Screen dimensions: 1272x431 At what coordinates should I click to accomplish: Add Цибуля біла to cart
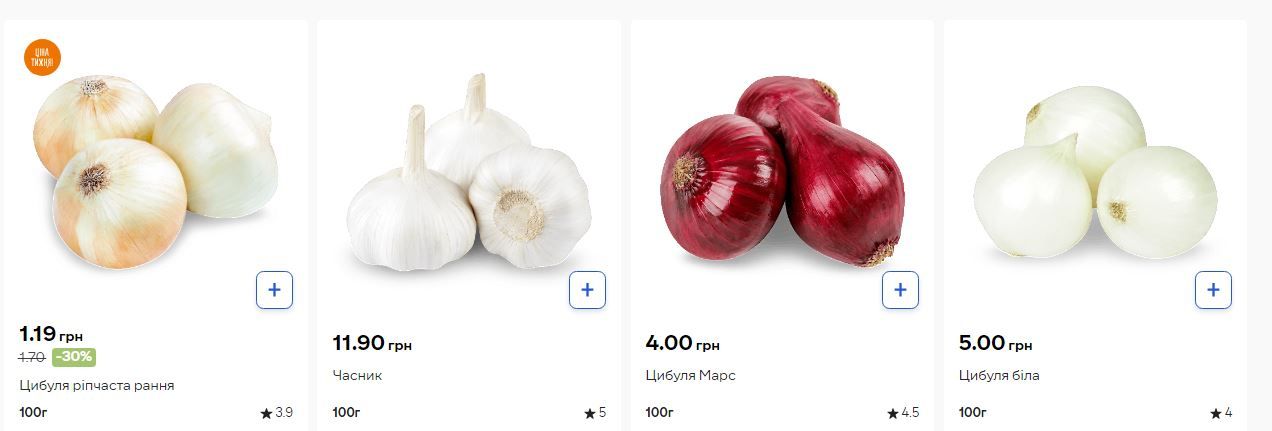(x=1213, y=290)
